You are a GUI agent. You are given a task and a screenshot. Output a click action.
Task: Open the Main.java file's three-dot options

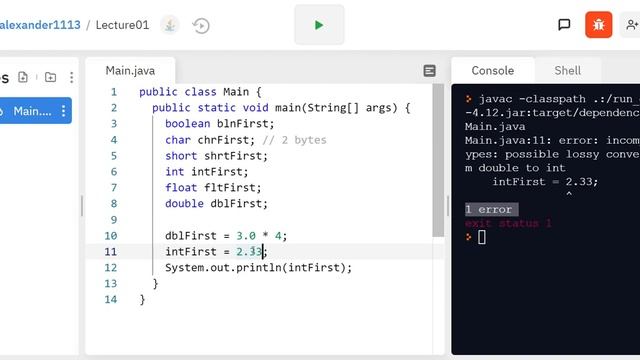pos(63,111)
